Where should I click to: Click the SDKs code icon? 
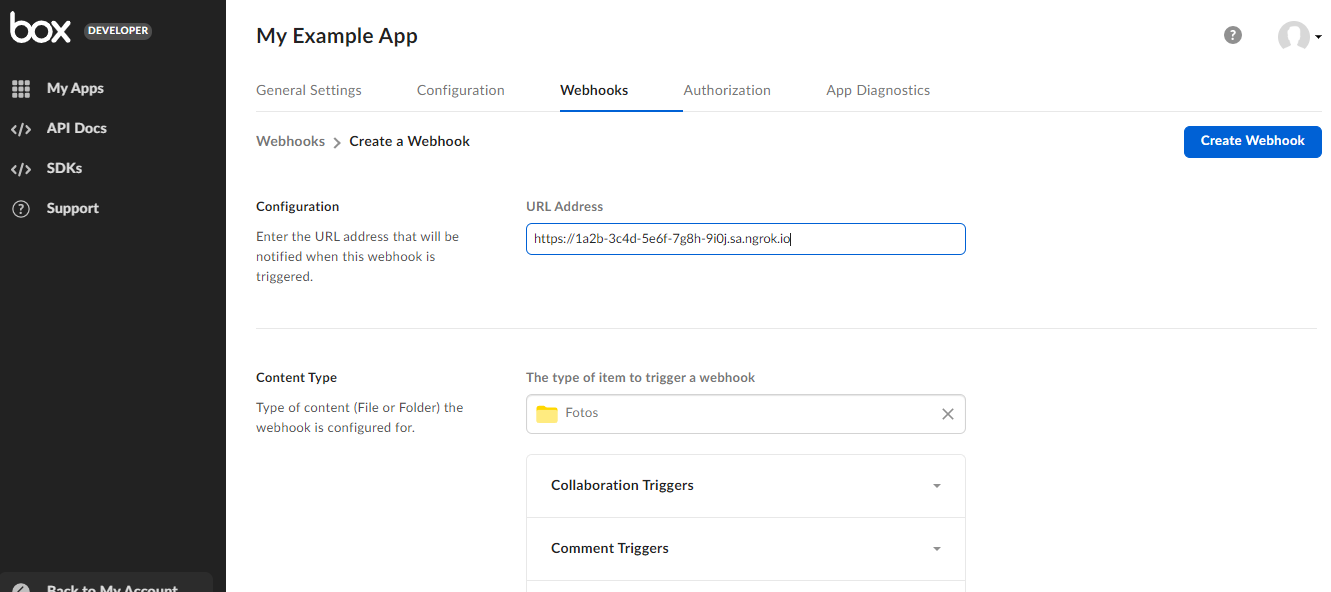[21, 168]
